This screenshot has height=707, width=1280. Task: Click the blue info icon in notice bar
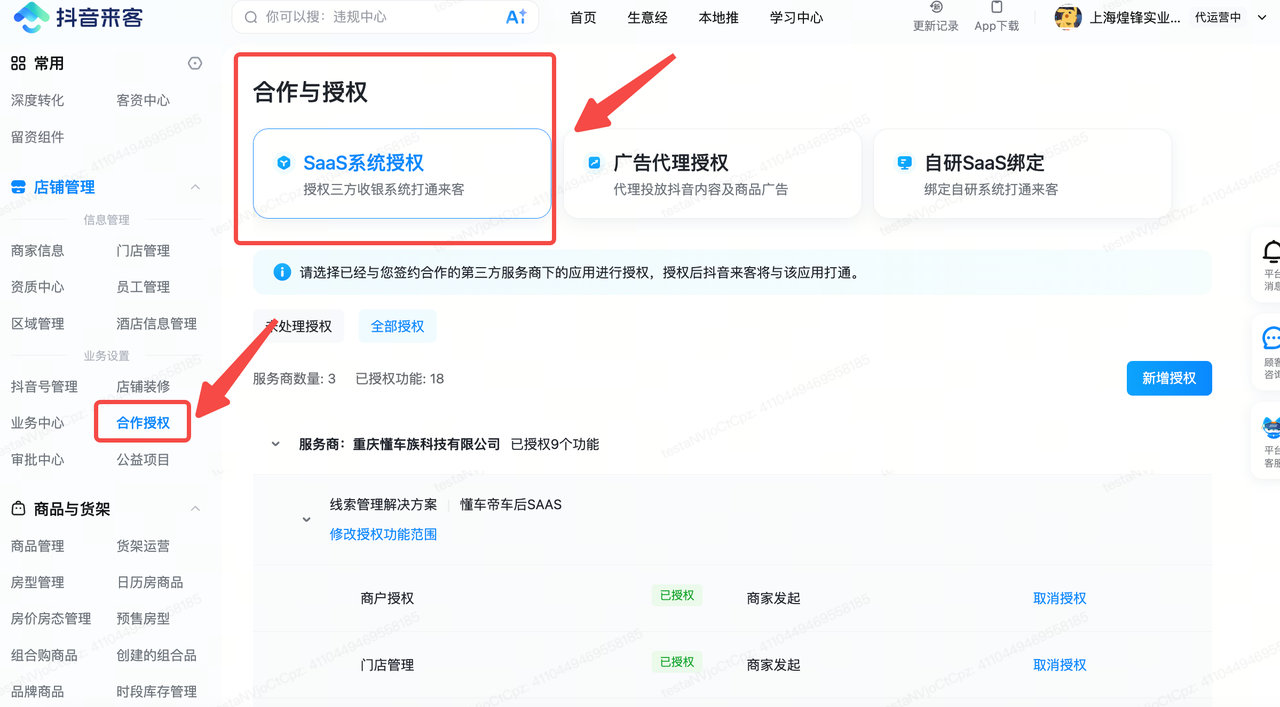tap(282, 272)
